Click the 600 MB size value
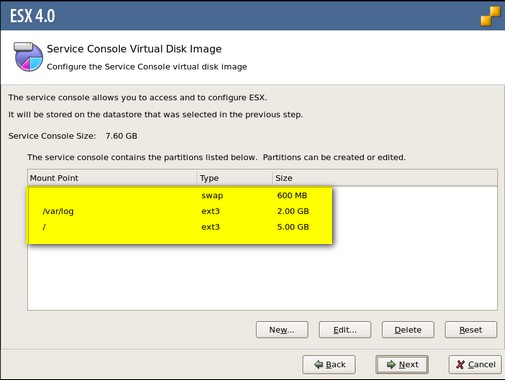 [x=292, y=195]
